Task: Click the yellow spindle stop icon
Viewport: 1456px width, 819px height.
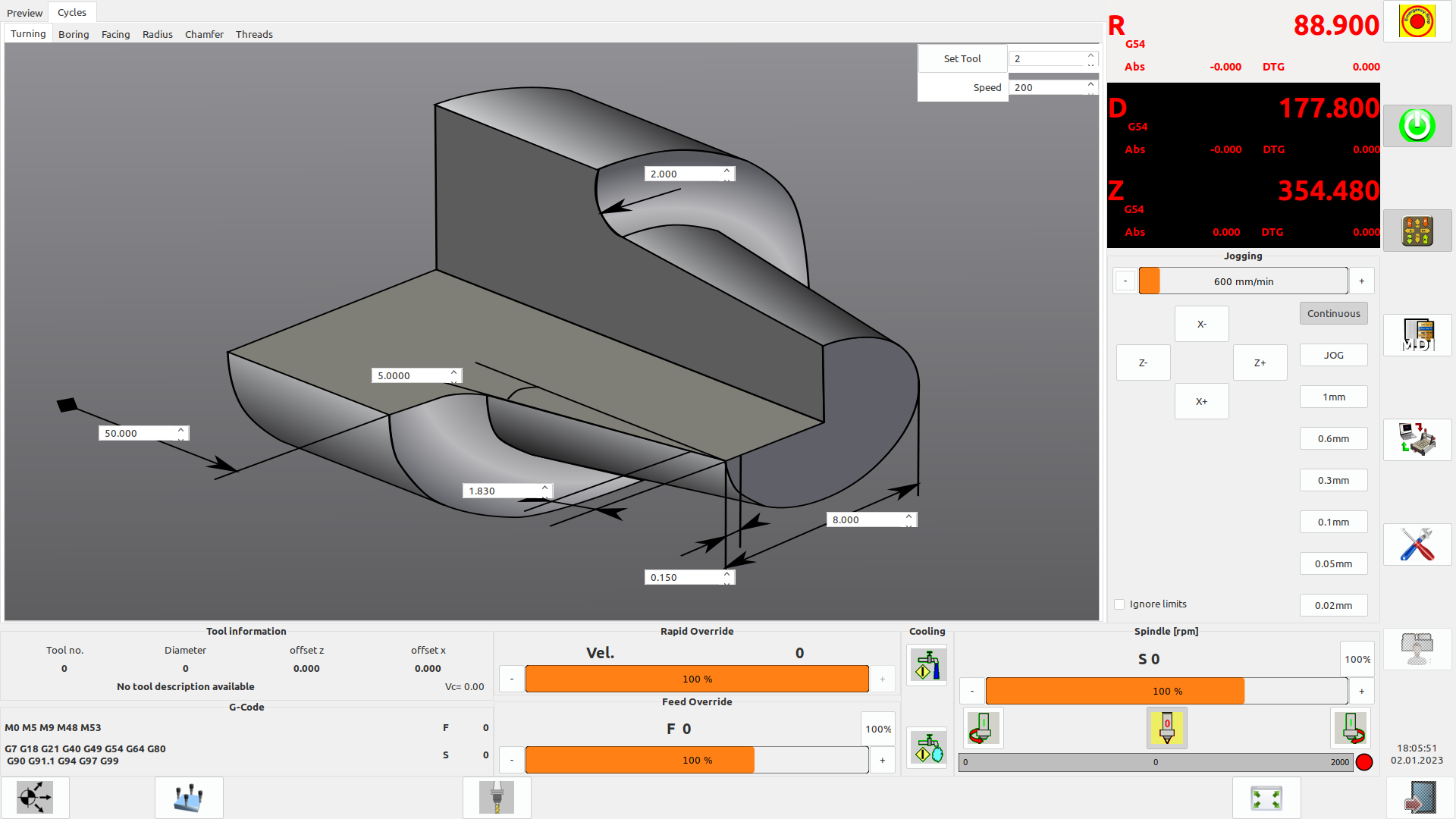Action: pyautogui.click(x=1167, y=728)
